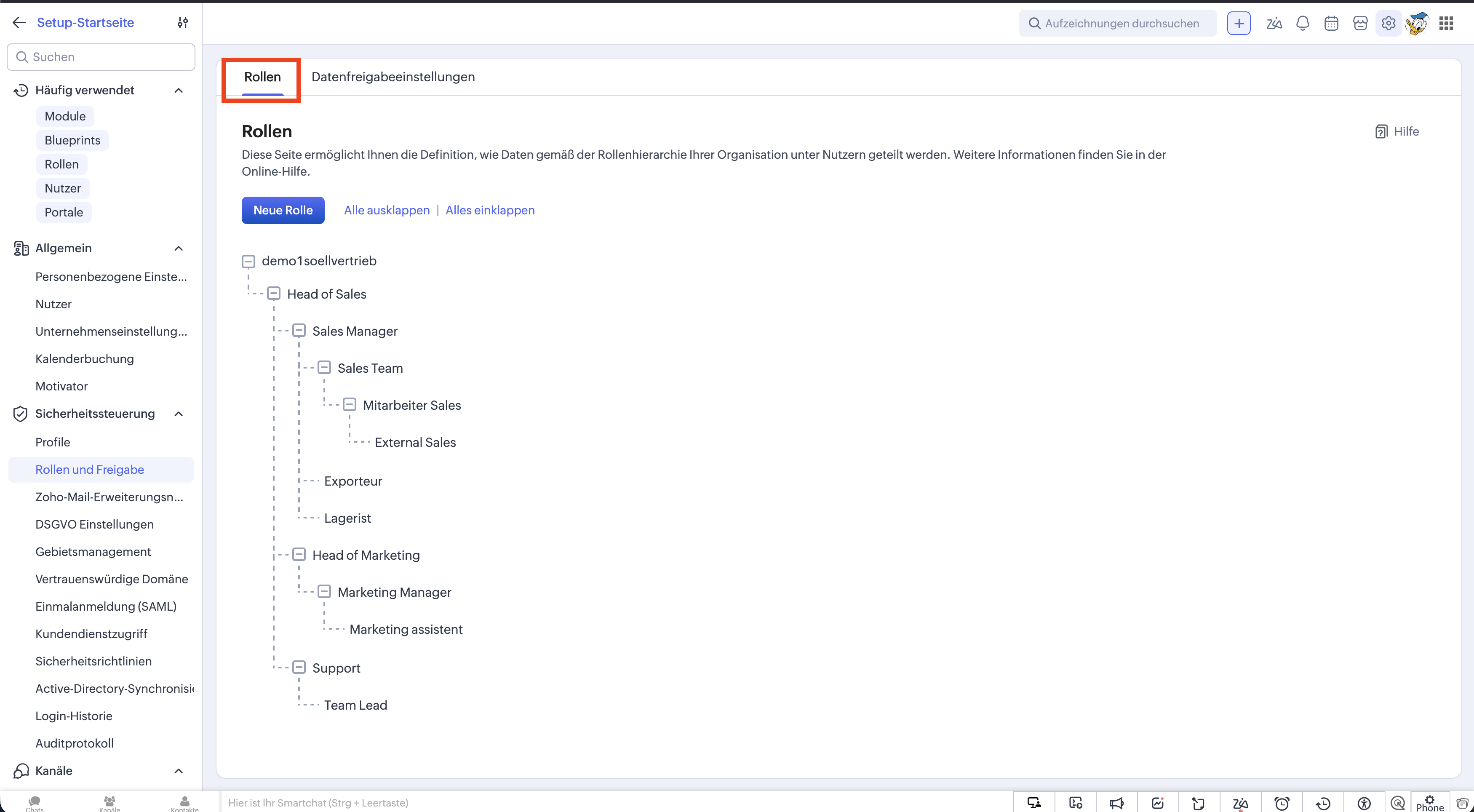Select the Lagerist role
1474x812 pixels.
347,518
